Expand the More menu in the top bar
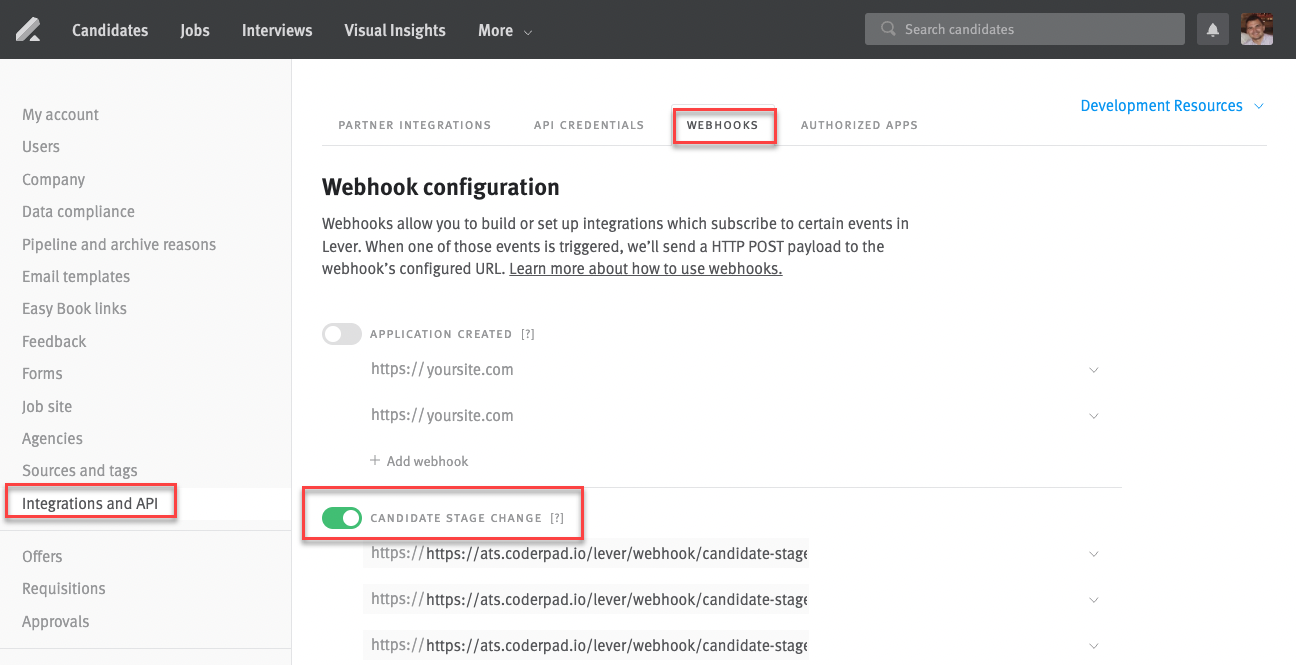This screenshot has height=665, width=1296. (504, 31)
